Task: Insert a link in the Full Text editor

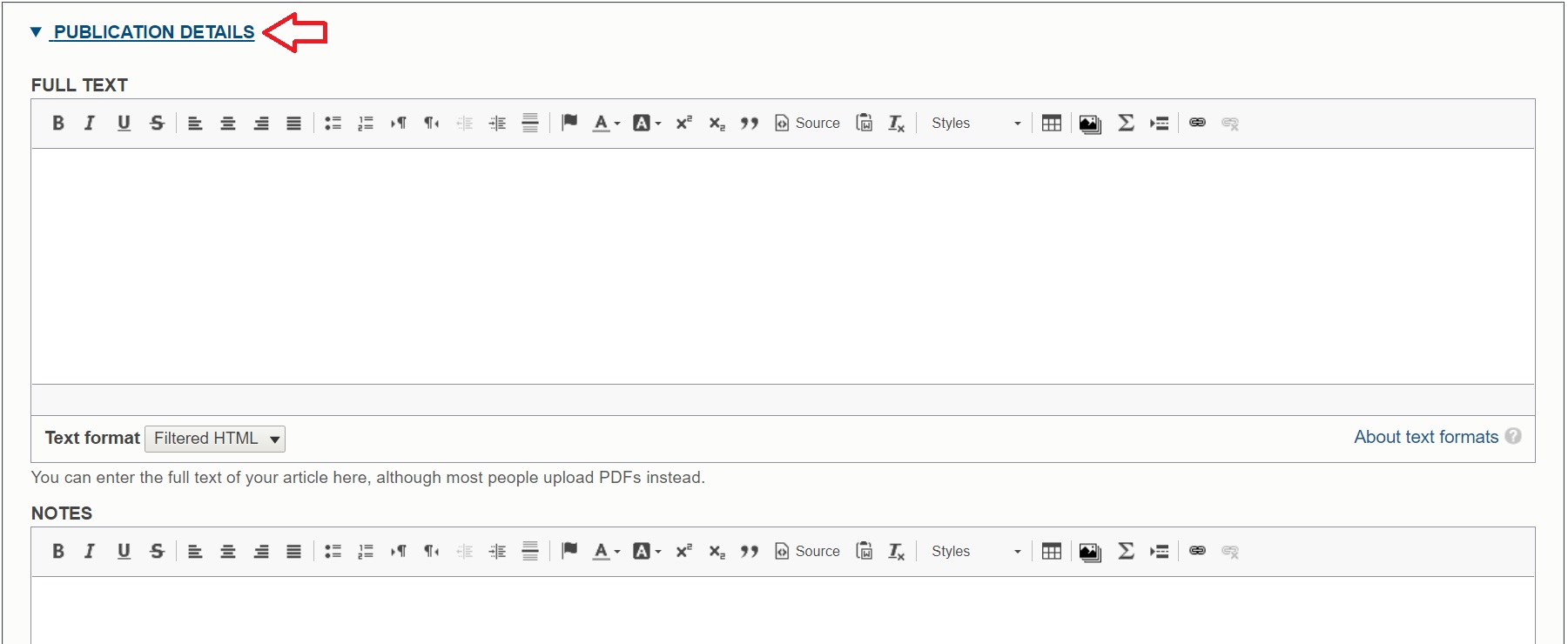Action: [x=1197, y=124]
